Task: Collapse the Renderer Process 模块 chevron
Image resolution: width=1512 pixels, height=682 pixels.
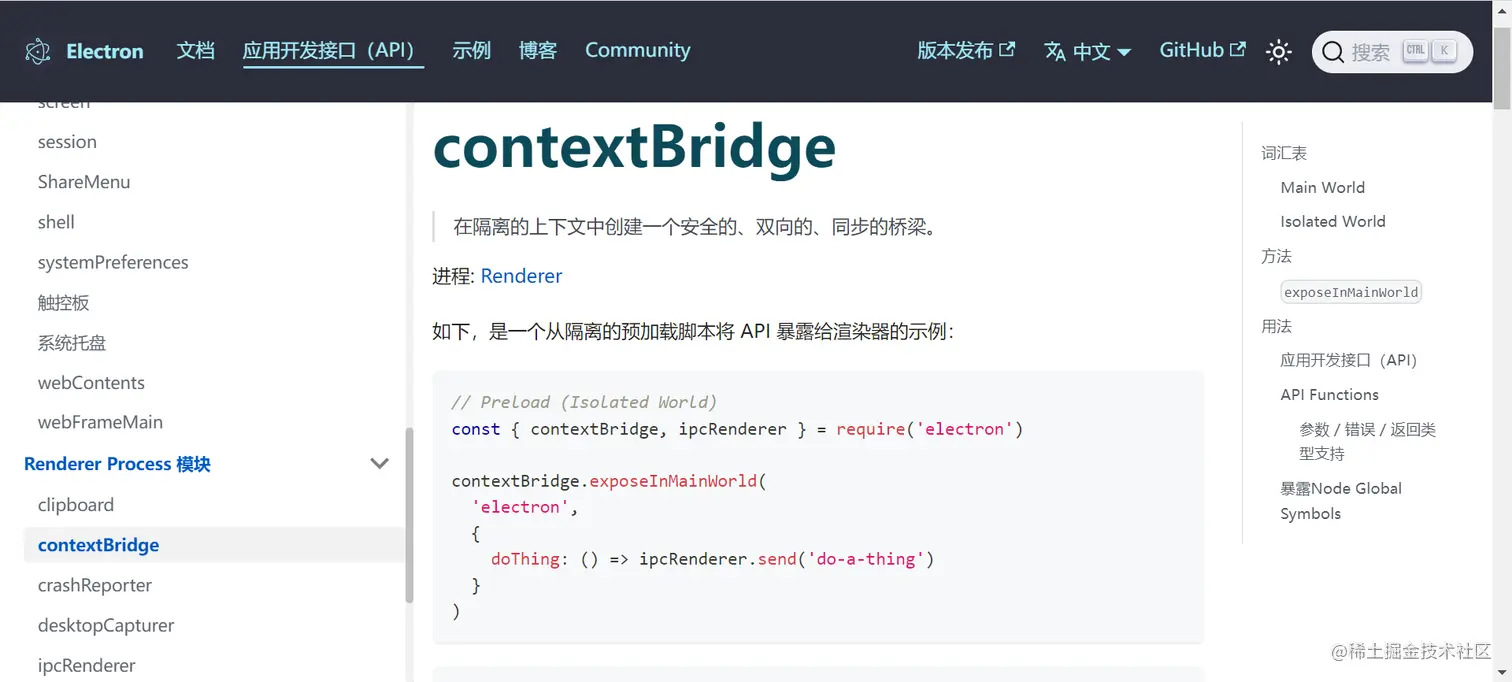Action: click(380, 464)
